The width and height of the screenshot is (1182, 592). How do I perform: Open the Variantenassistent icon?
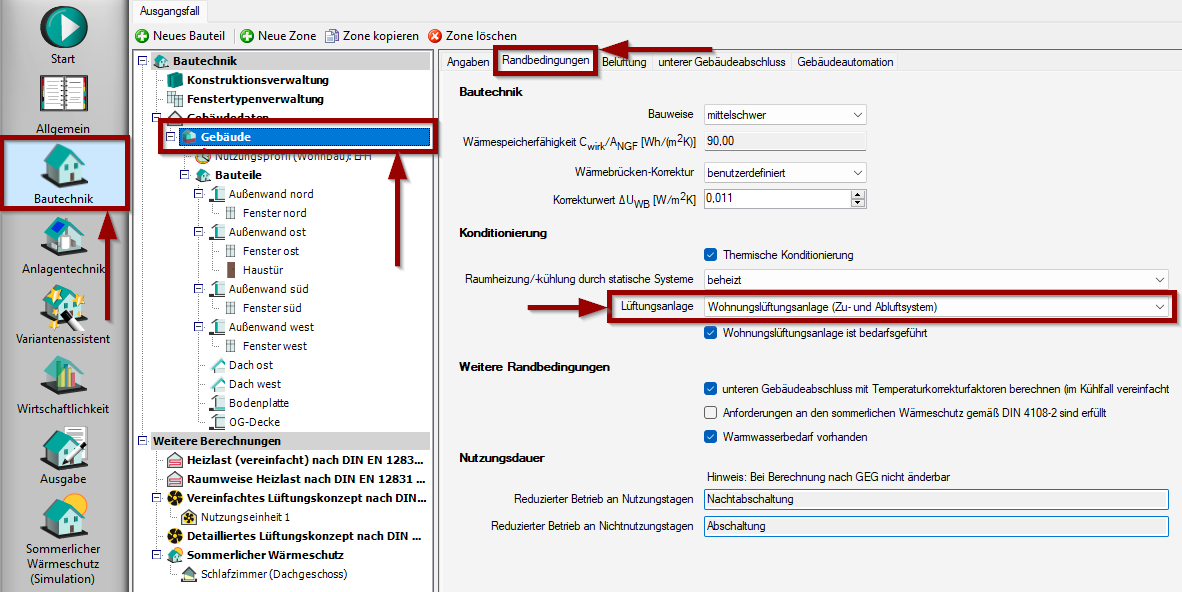click(64, 307)
